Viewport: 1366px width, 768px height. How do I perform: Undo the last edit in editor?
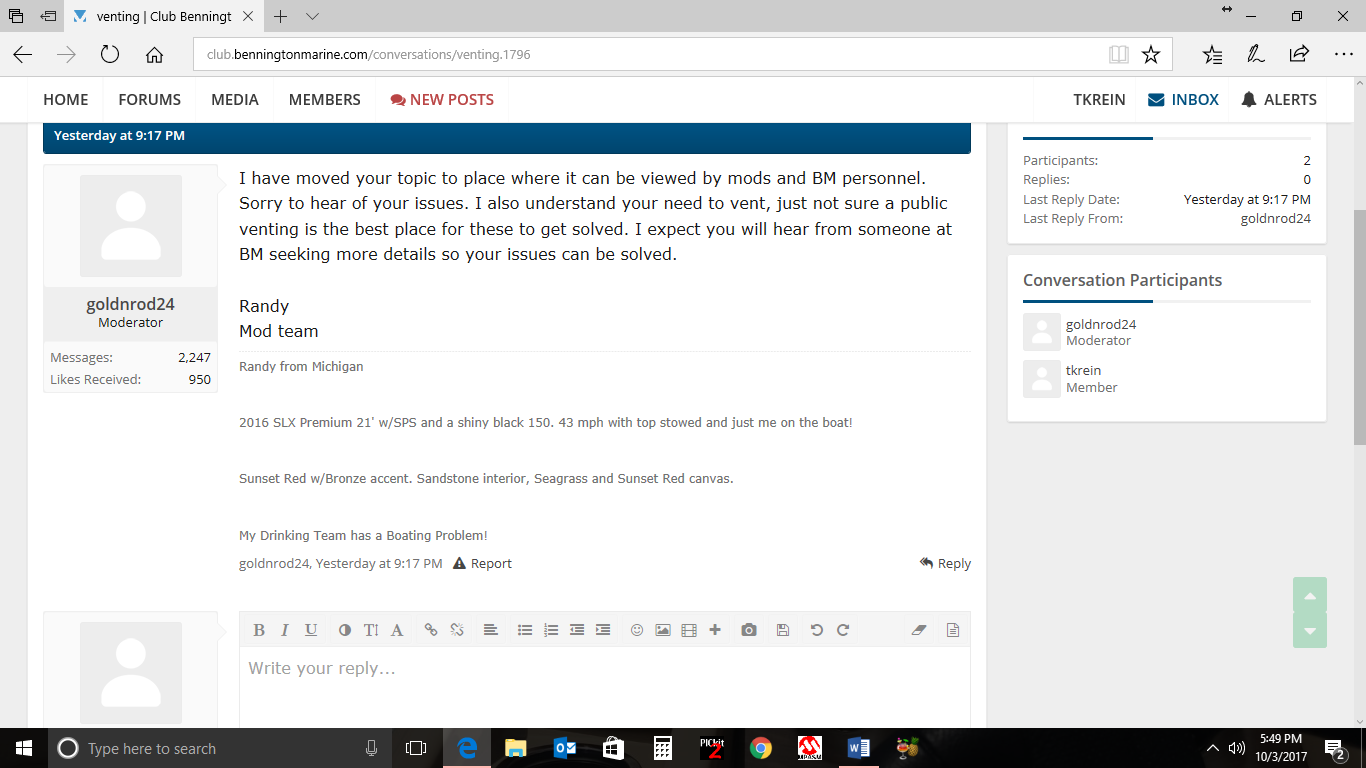tap(817, 630)
